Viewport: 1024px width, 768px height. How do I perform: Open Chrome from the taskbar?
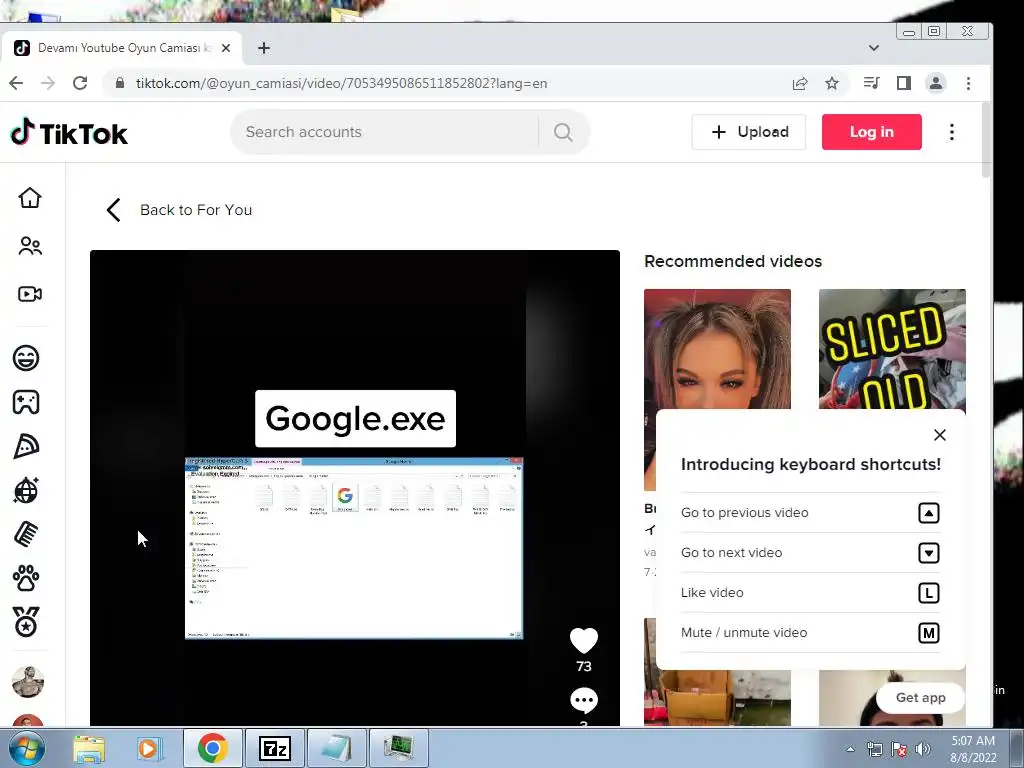pos(212,748)
